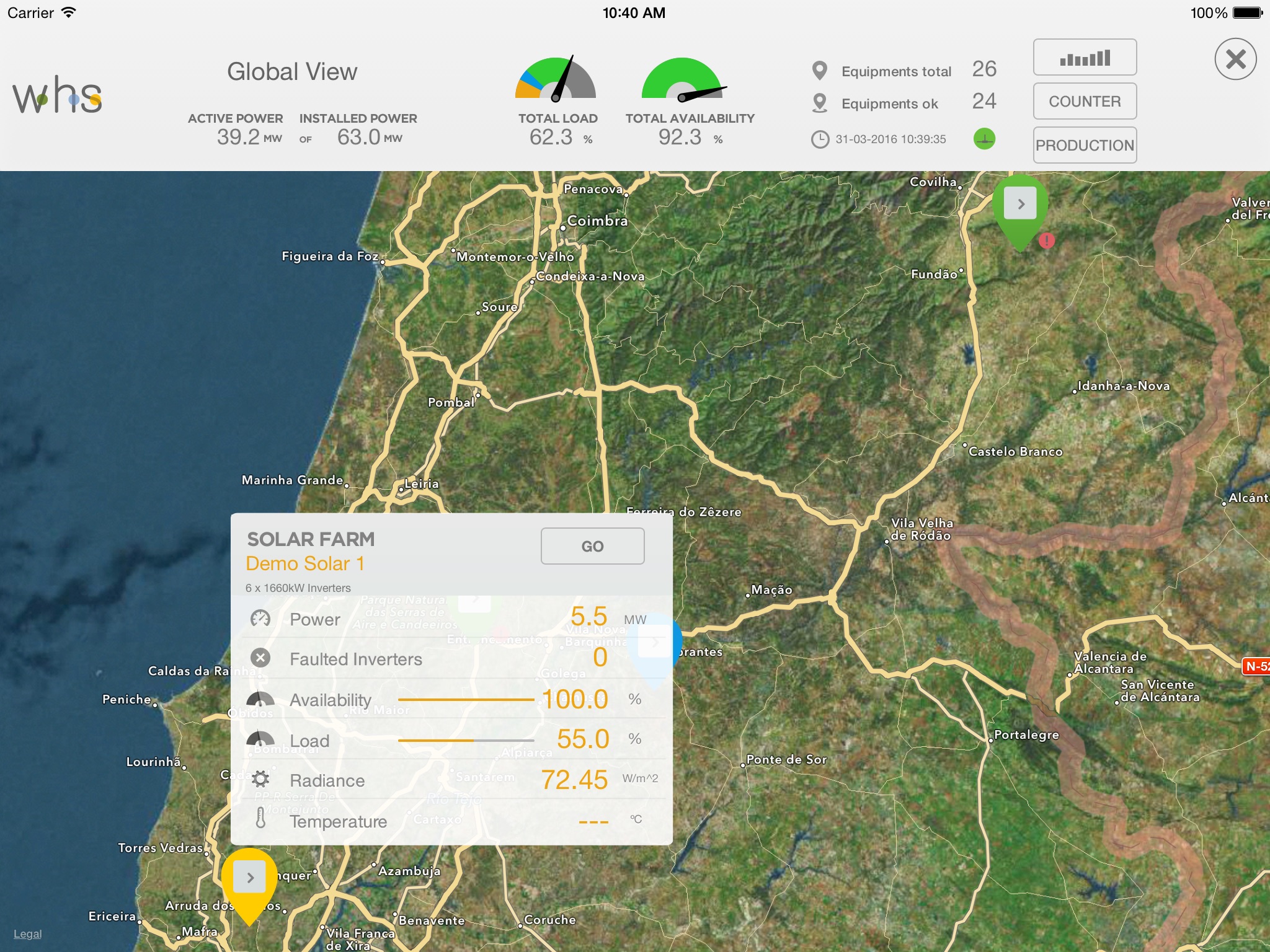Click the Faulted Inverters X icon
The width and height of the screenshot is (1270, 952).
tap(260, 658)
